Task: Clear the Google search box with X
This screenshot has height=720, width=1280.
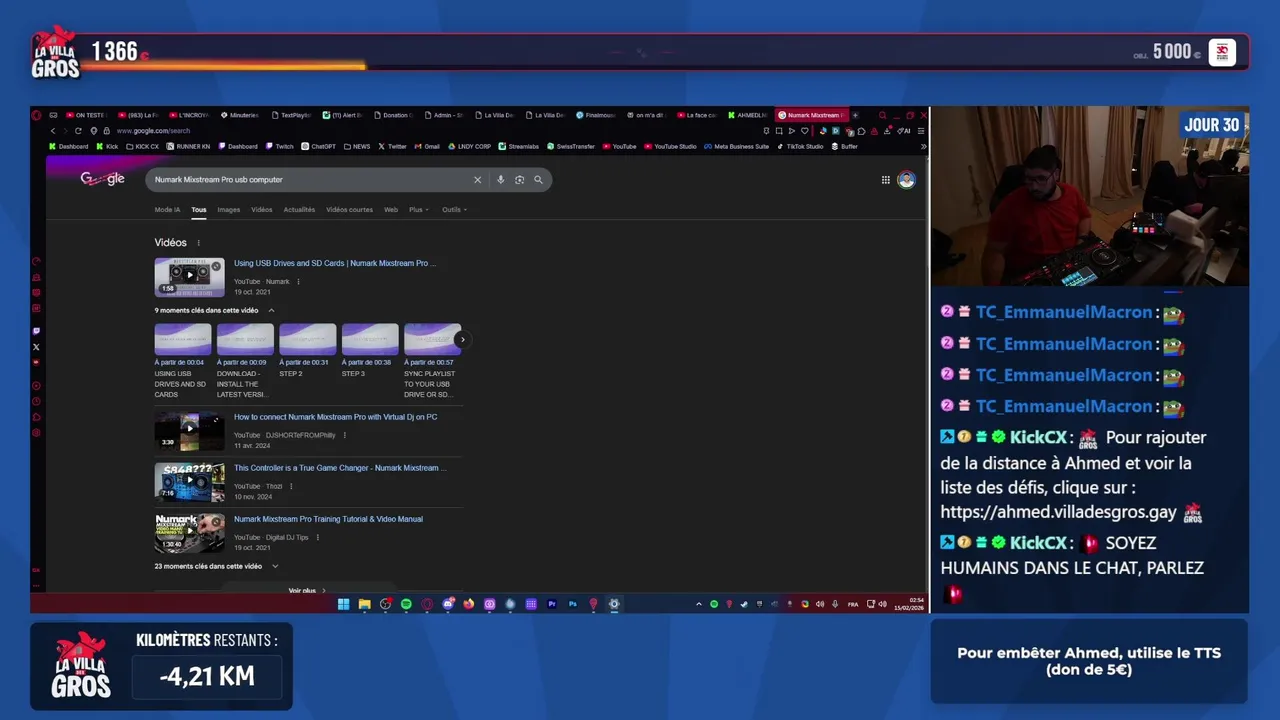Action: coord(477,180)
